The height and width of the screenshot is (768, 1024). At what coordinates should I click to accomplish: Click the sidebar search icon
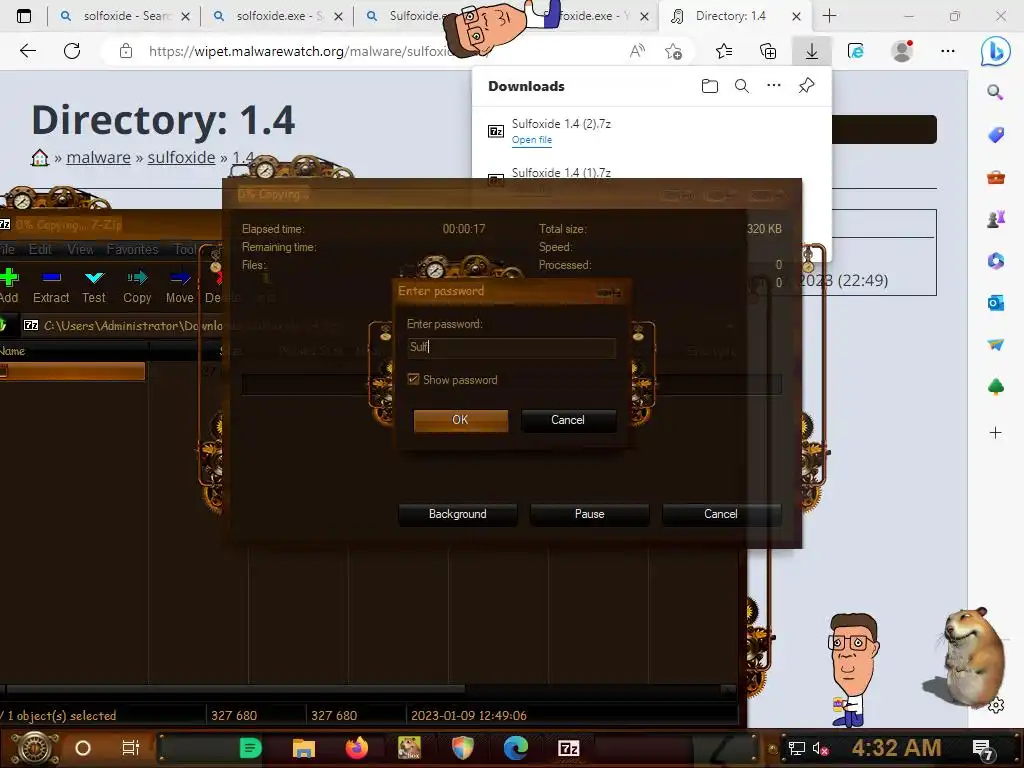coord(995,92)
